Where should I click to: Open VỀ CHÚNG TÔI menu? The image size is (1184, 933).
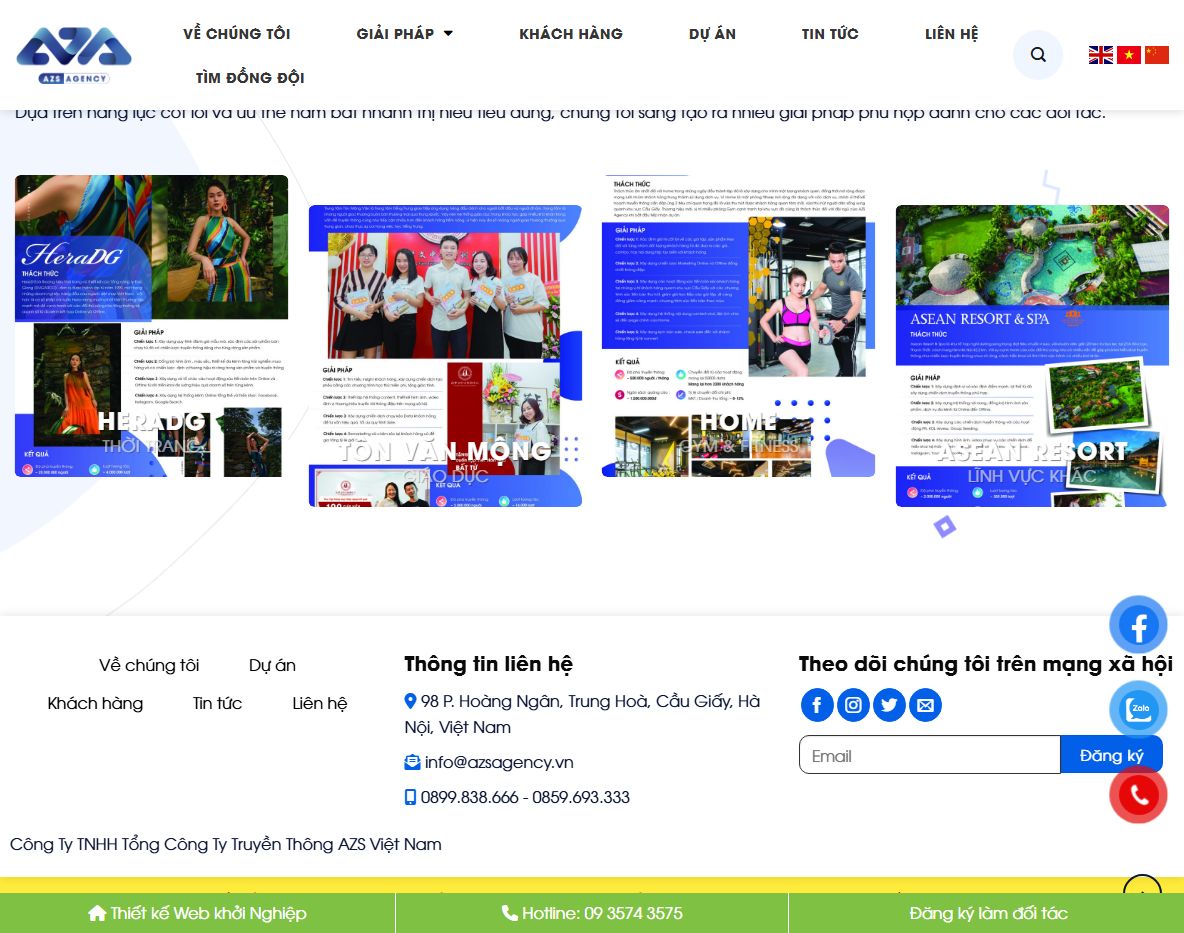236,33
